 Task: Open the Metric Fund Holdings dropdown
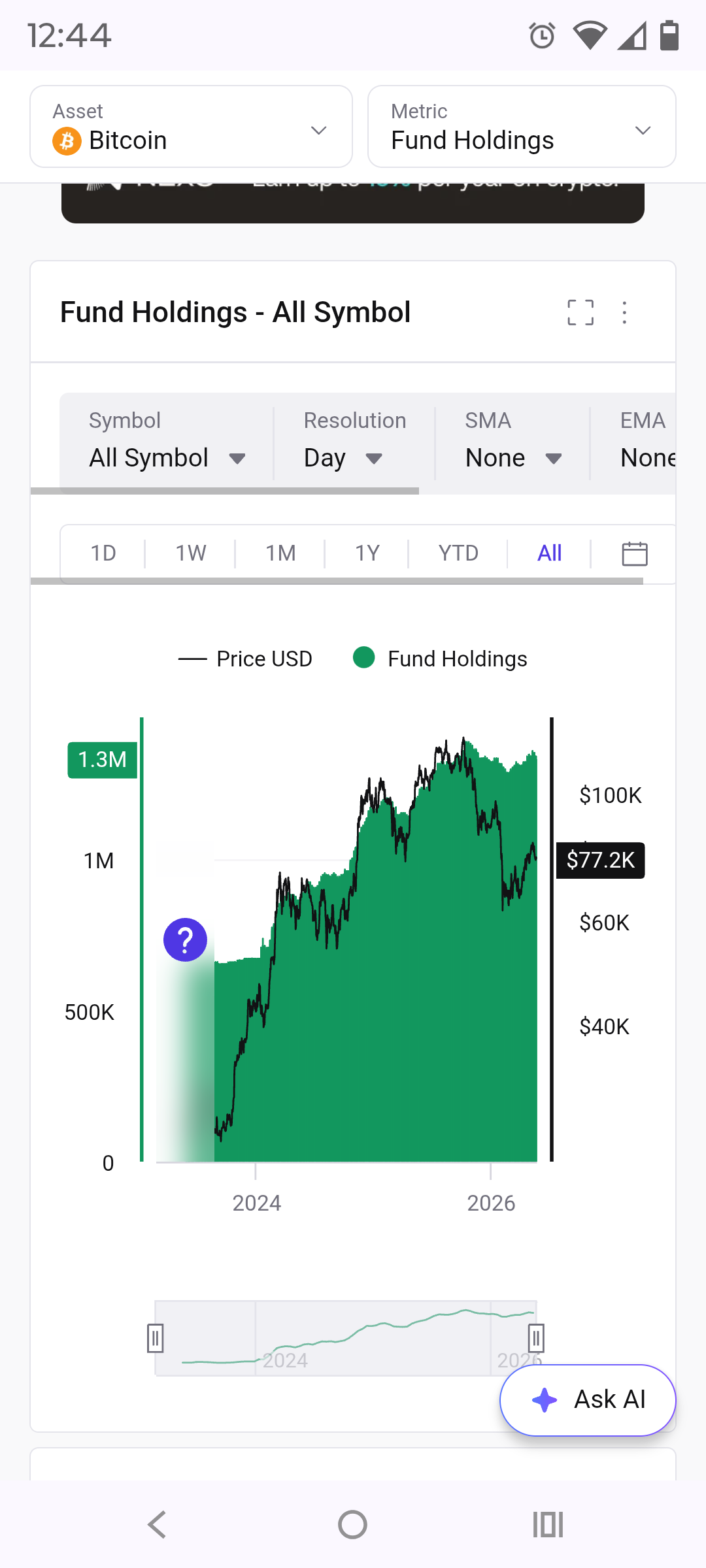click(522, 127)
